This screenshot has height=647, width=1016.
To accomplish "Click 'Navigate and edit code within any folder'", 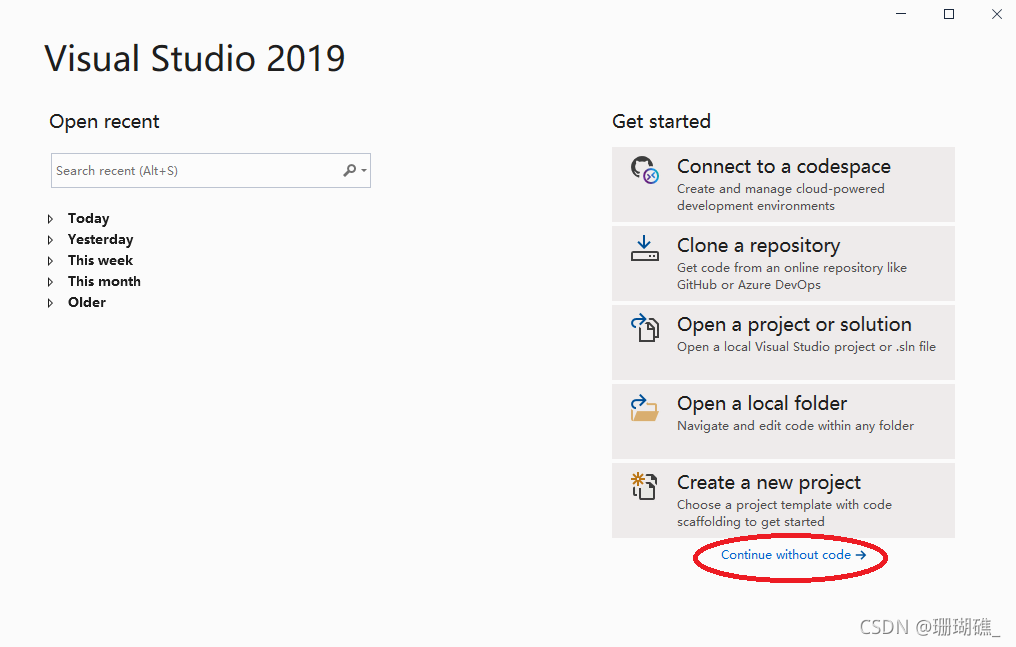I will pos(796,426).
